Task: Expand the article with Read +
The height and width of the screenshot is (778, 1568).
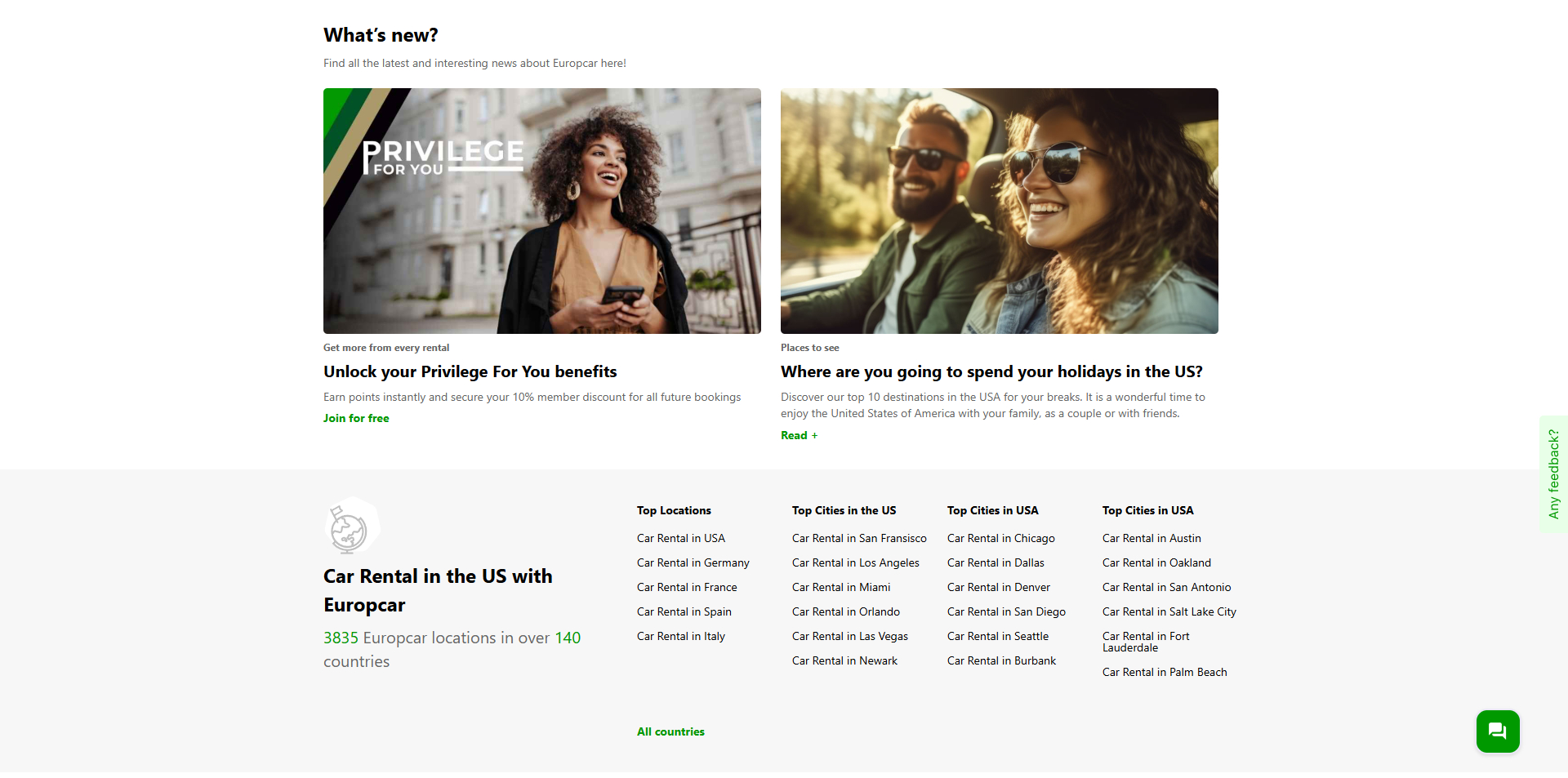Action: coord(799,435)
